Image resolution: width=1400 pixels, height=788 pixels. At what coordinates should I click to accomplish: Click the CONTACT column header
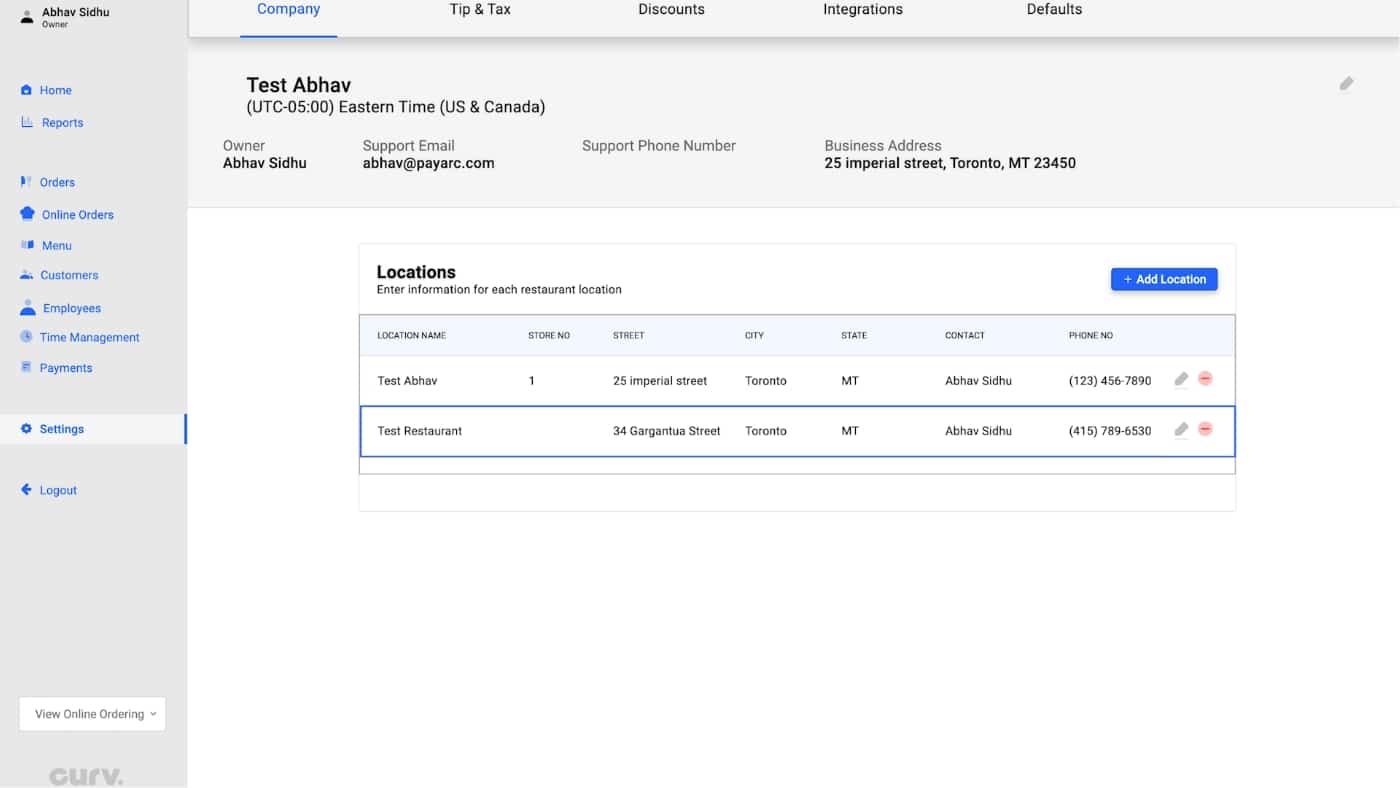(x=965, y=335)
